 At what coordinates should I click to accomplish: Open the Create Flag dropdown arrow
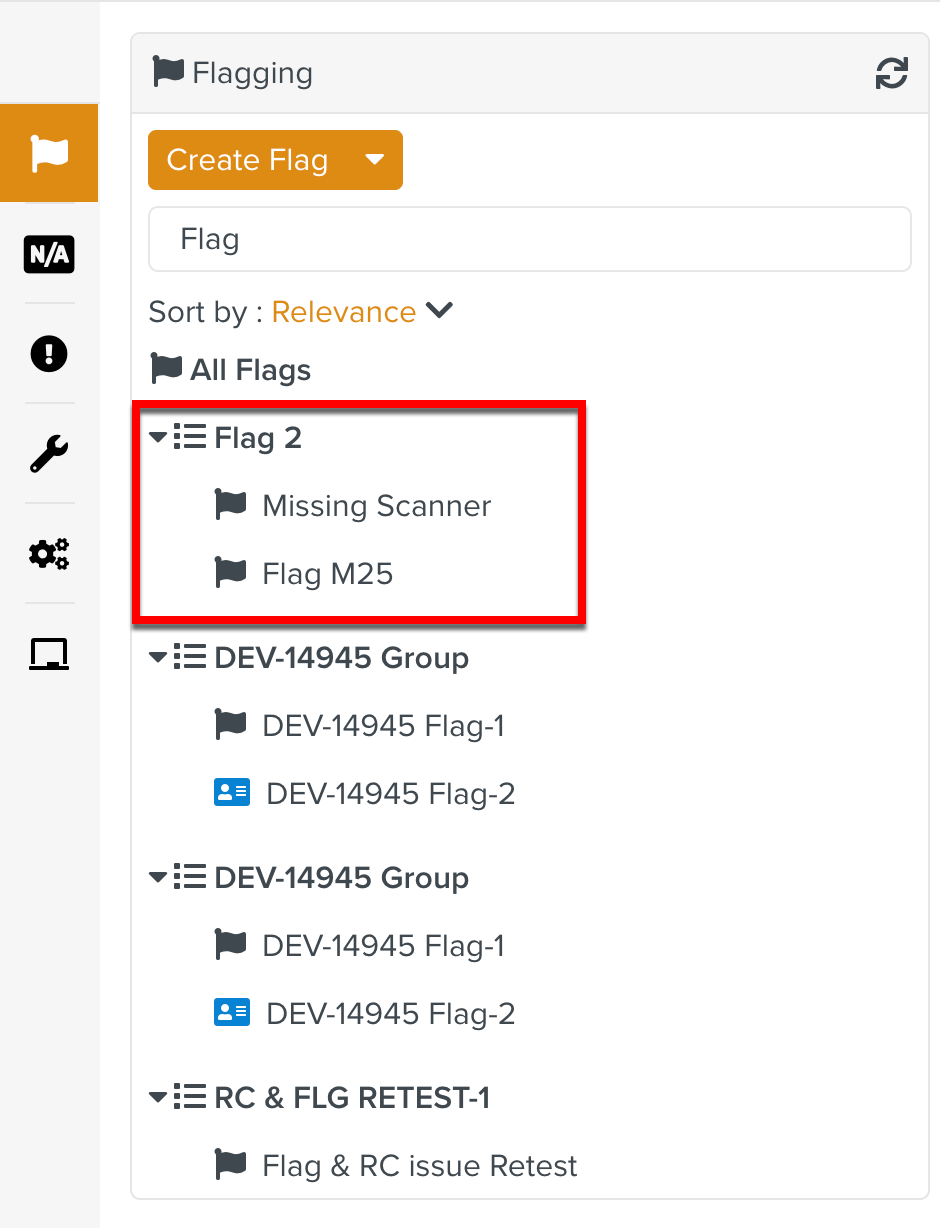375,160
